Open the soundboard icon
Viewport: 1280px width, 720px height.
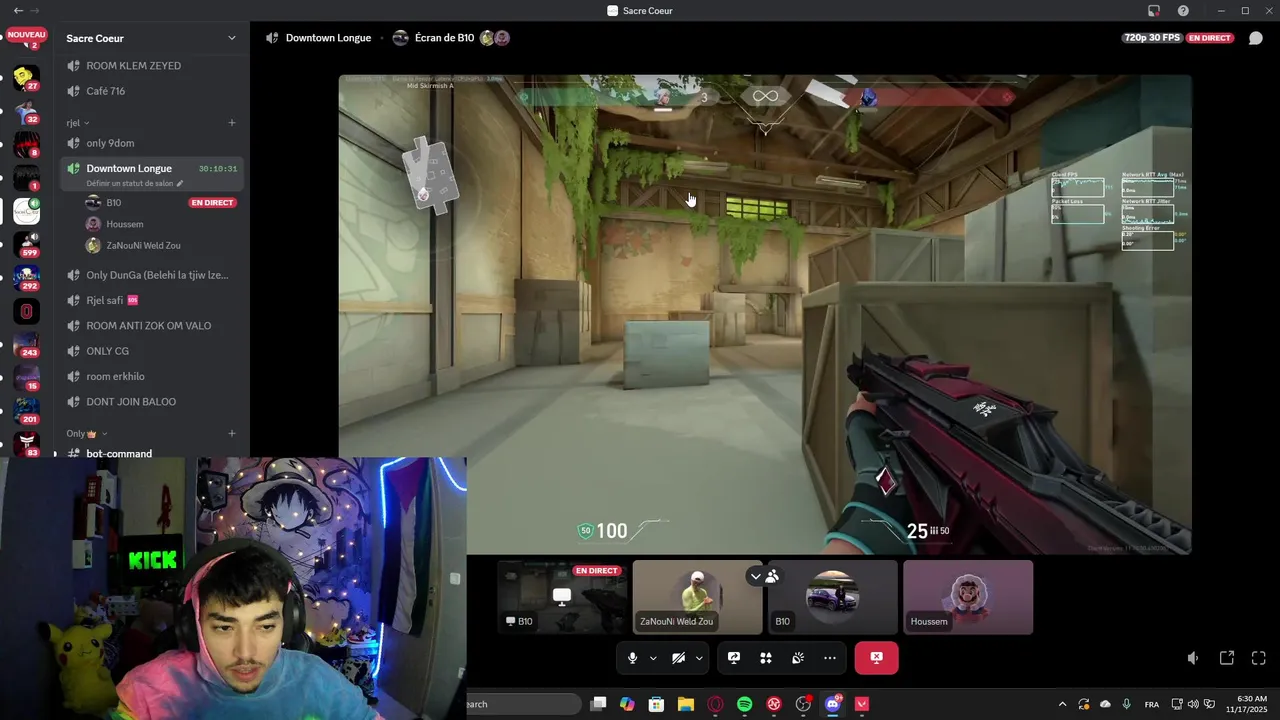(x=798, y=658)
